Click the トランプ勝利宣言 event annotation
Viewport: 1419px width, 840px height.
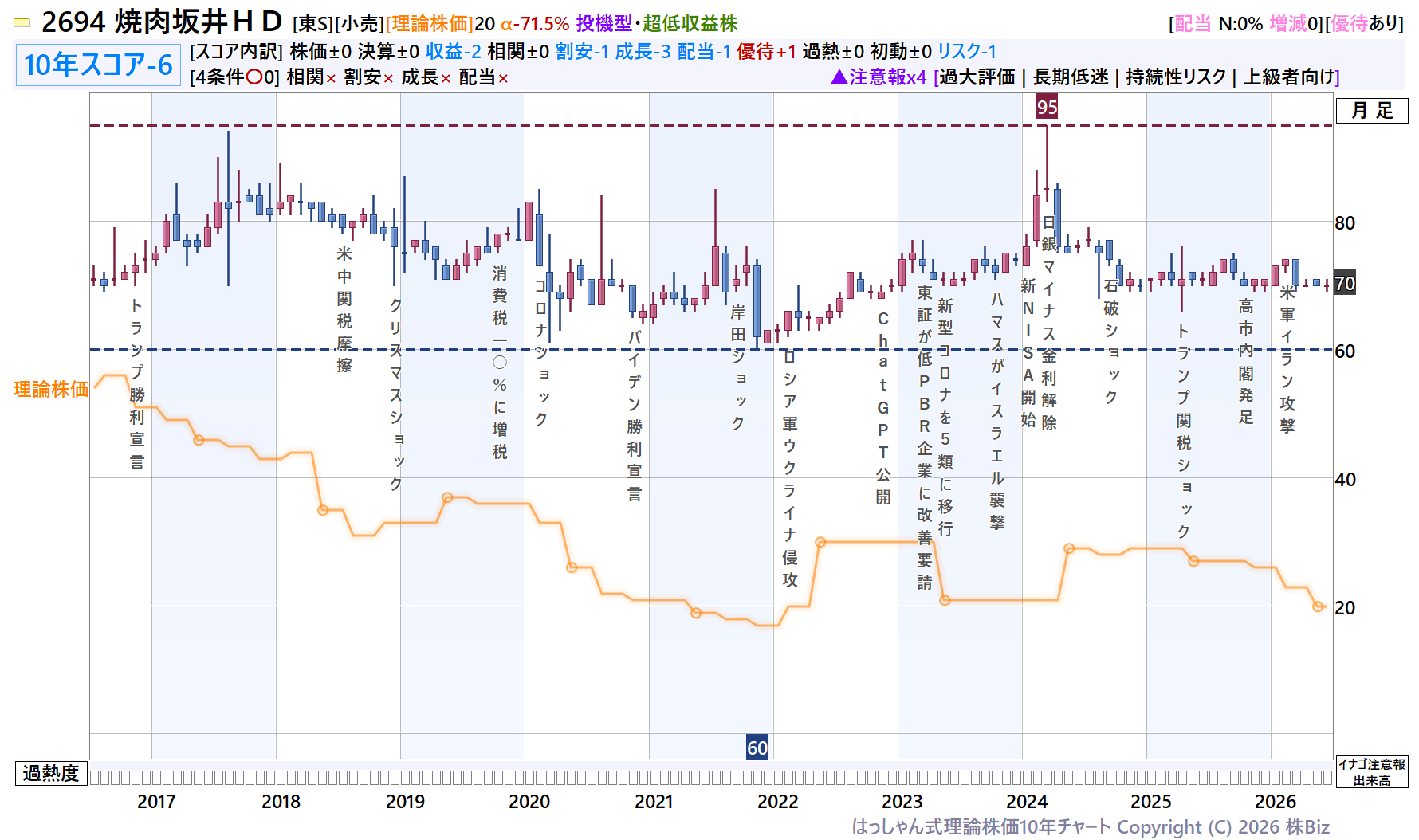137,383
